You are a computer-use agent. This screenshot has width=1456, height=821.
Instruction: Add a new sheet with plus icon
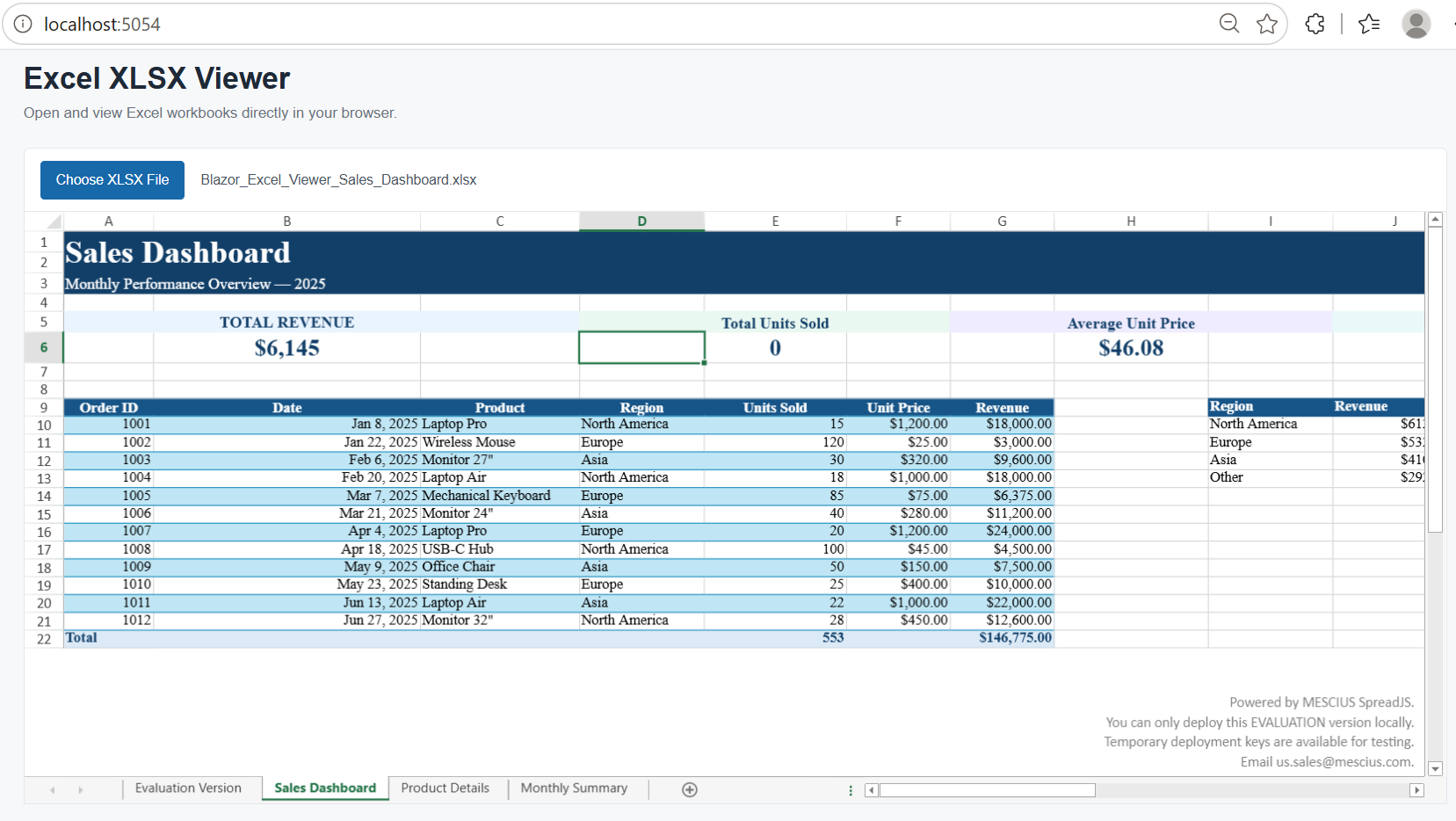[690, 789]
